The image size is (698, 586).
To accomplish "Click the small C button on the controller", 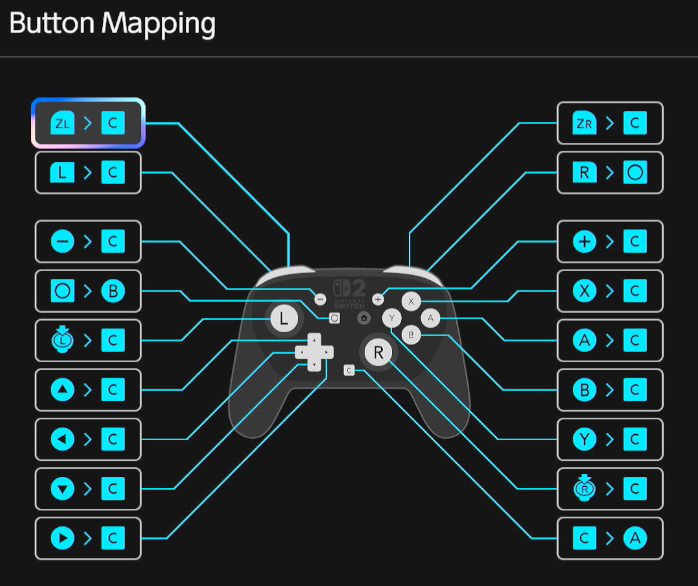I will 349,370.
